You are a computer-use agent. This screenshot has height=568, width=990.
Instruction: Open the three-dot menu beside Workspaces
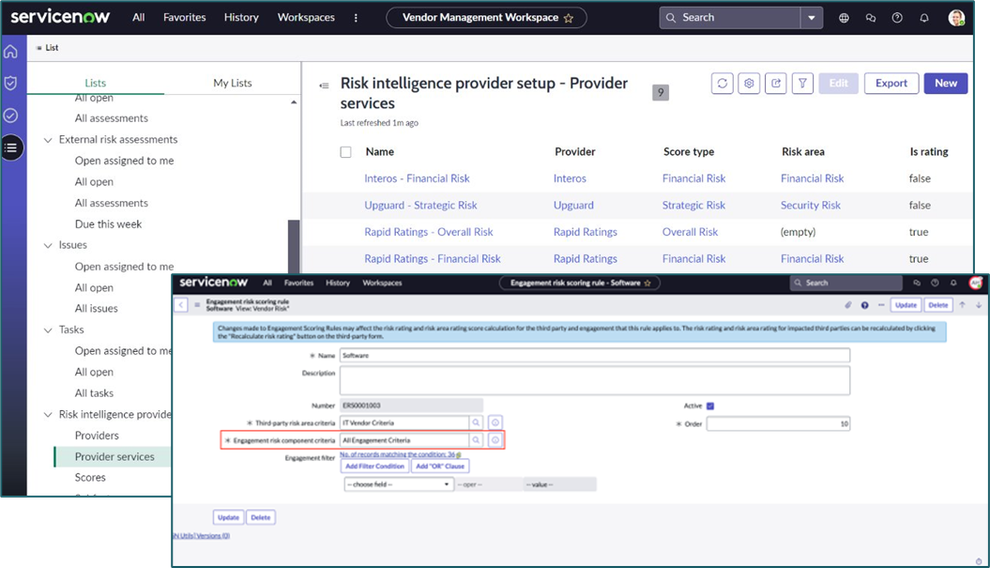click(356, 18)
